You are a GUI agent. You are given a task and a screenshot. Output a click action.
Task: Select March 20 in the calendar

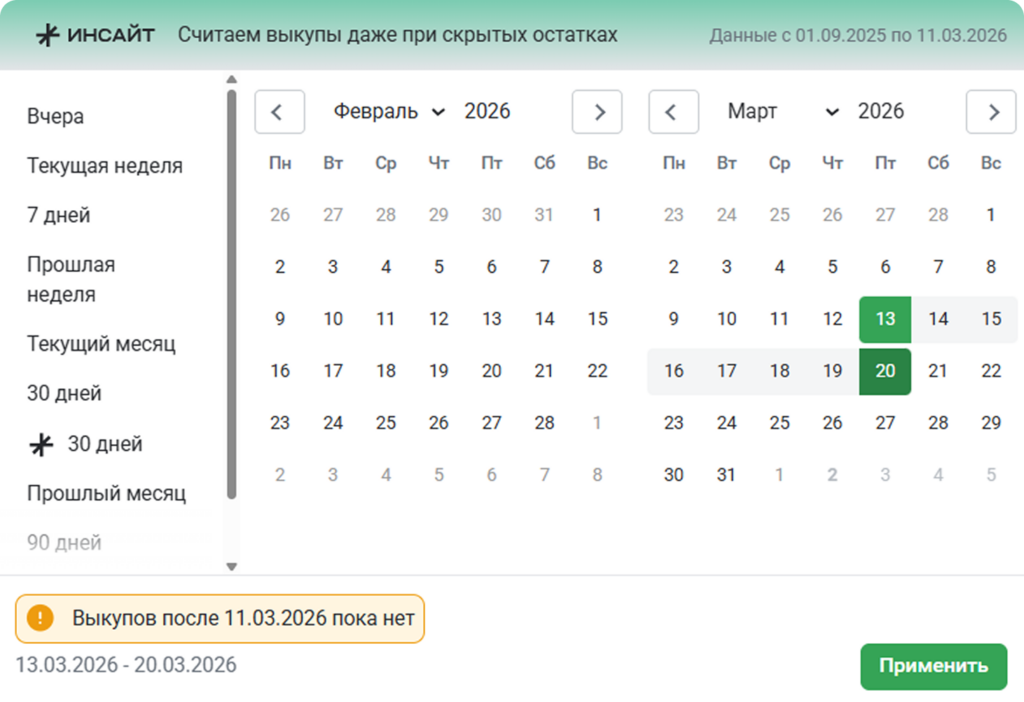click(x=885, y=370)
